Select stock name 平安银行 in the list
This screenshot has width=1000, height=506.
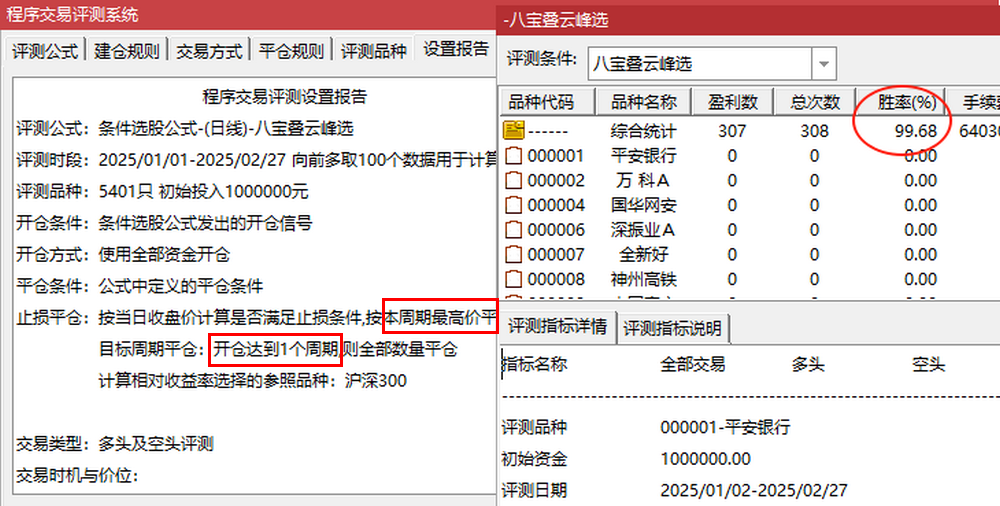tap(643, 156)
